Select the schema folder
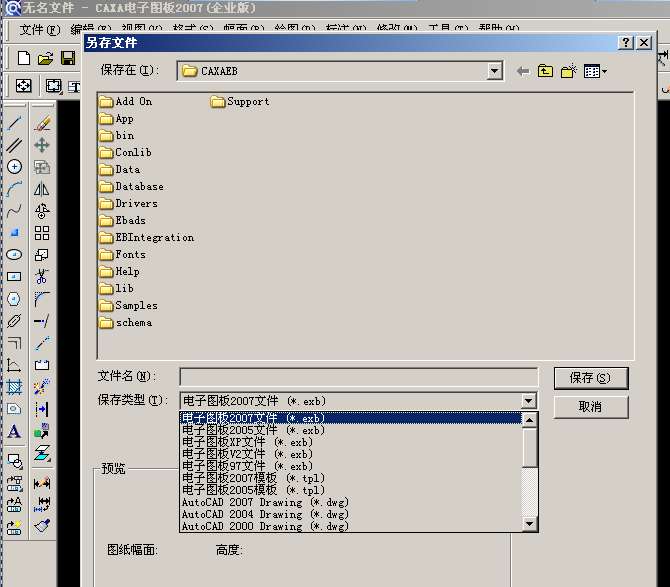The width and height of the screenshot is (670, 587). point(126,323)
